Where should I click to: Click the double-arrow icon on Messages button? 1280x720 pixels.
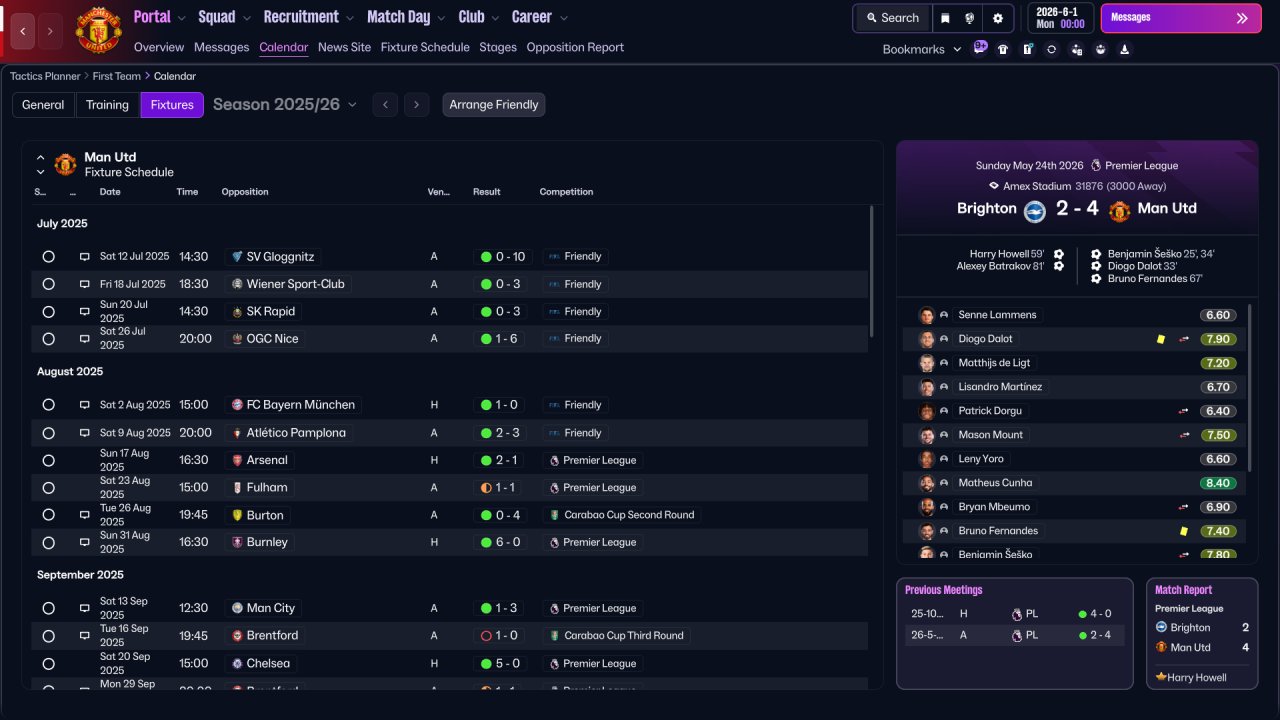click(x=1242, y=18)
